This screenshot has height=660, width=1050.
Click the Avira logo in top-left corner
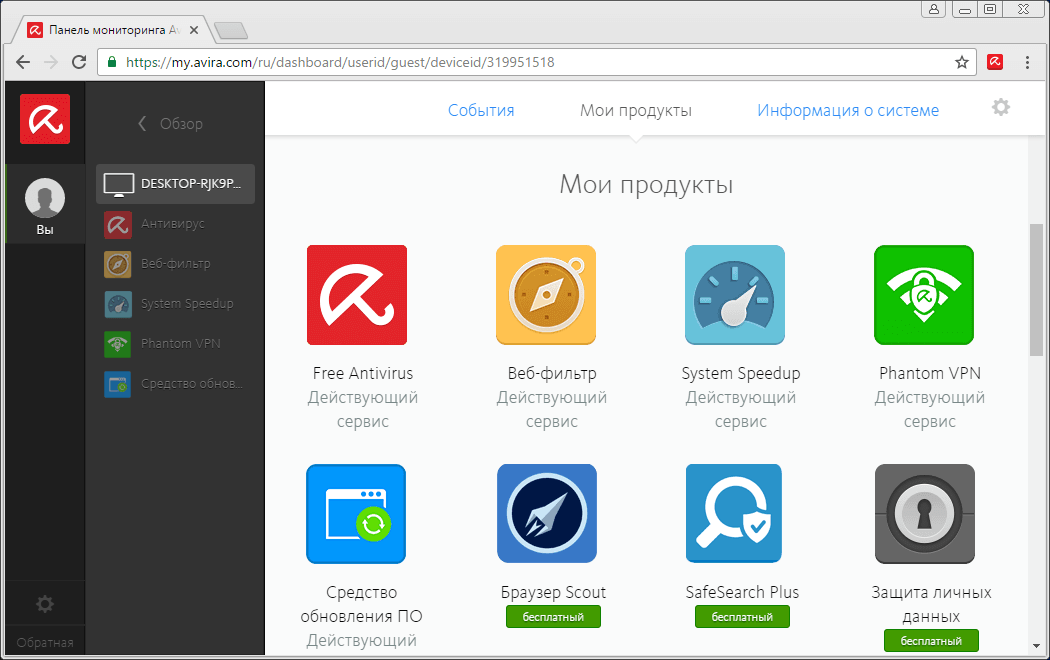coord(44,119)
